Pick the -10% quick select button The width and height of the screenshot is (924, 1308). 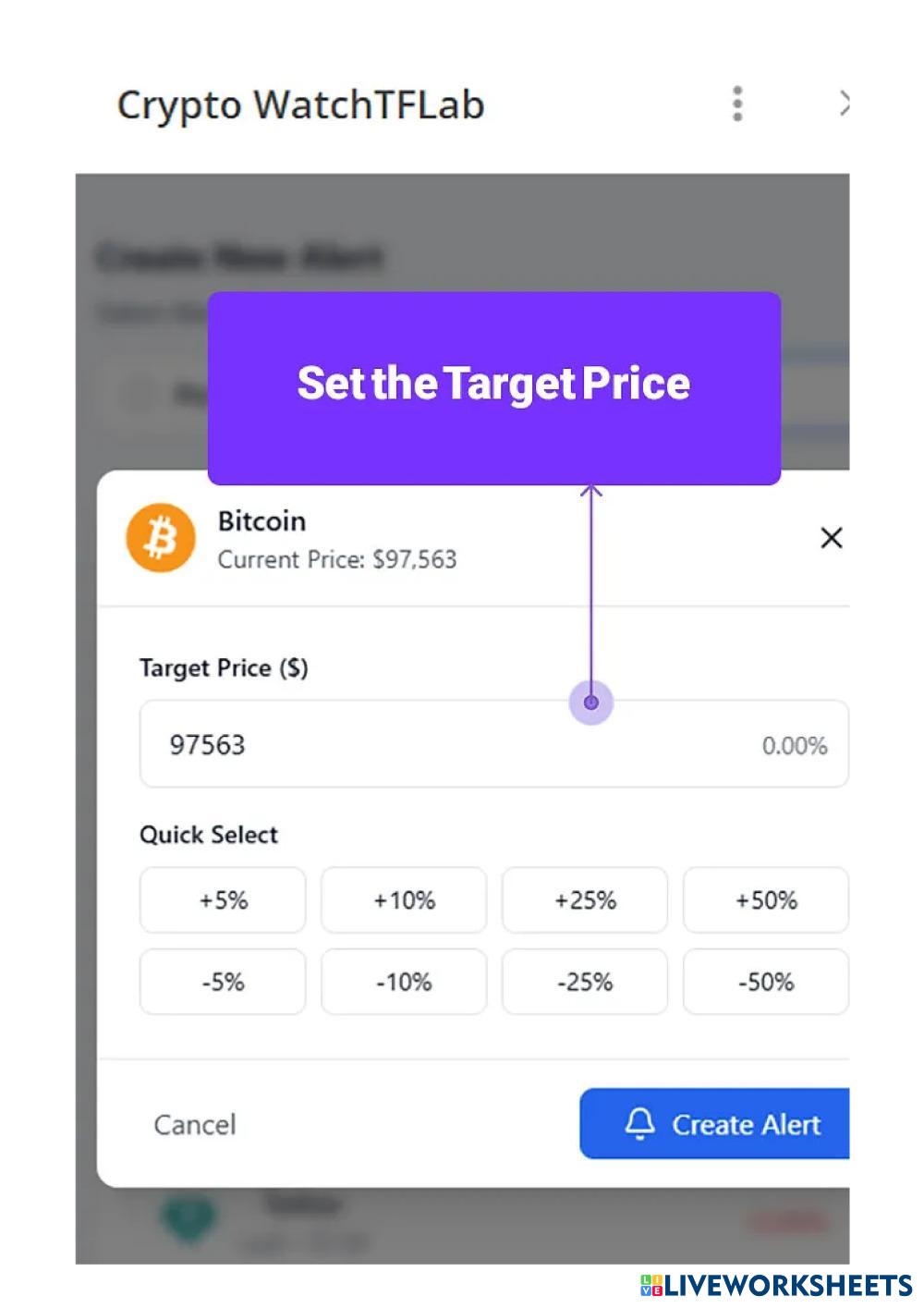coord(404,982)
